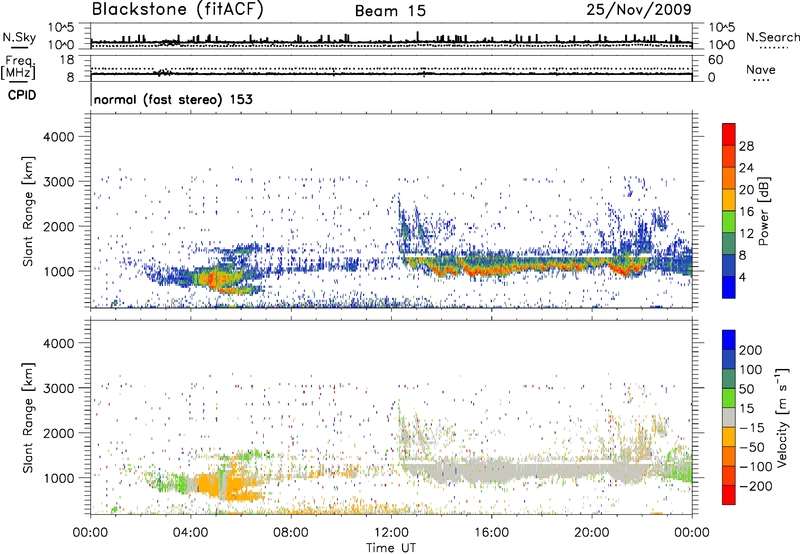Click power panel Slant Range [km] label
This screenshot has width=800, height=554.
point(28,211)
